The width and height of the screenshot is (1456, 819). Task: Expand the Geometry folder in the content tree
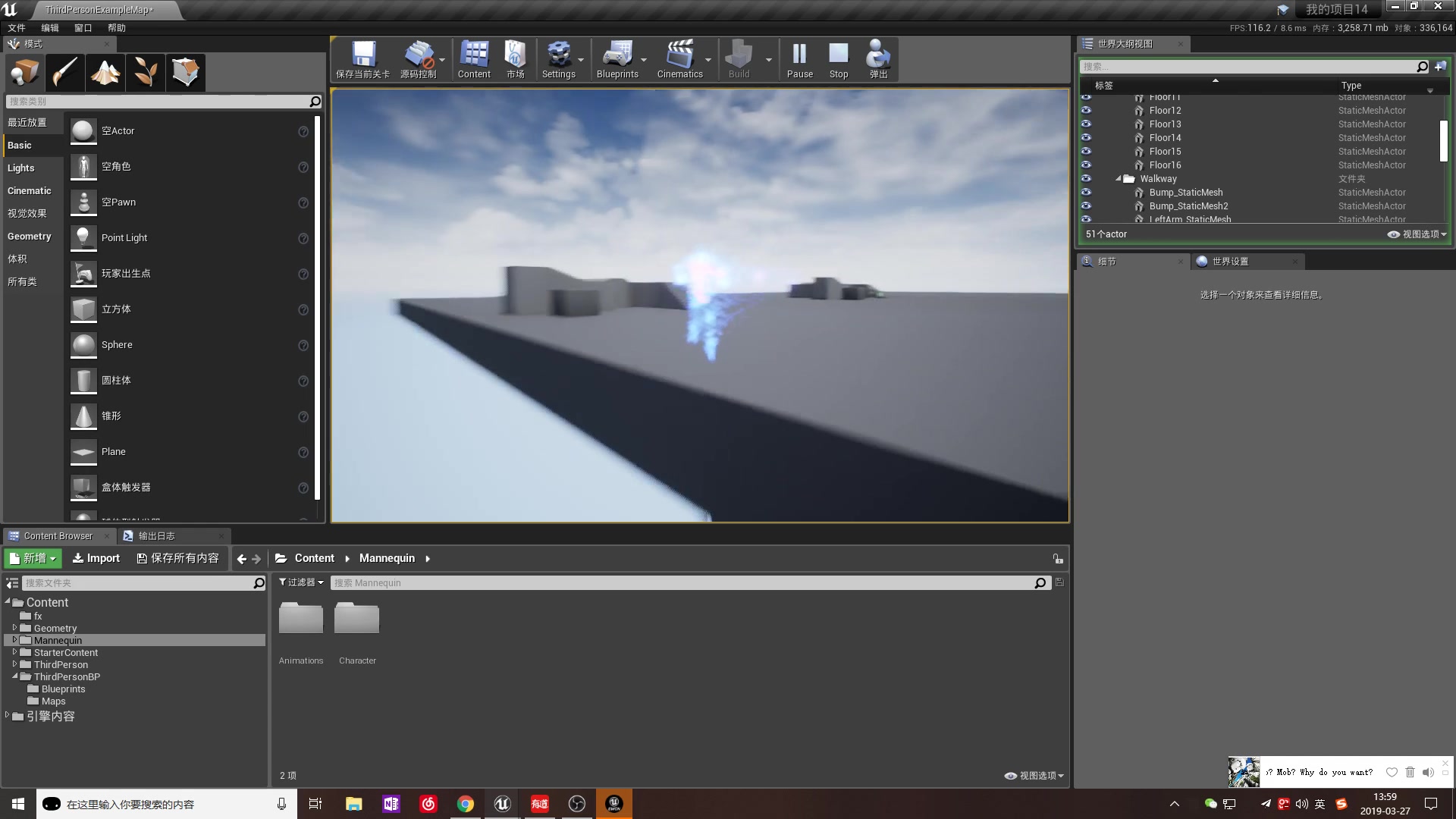pos(14,628)
